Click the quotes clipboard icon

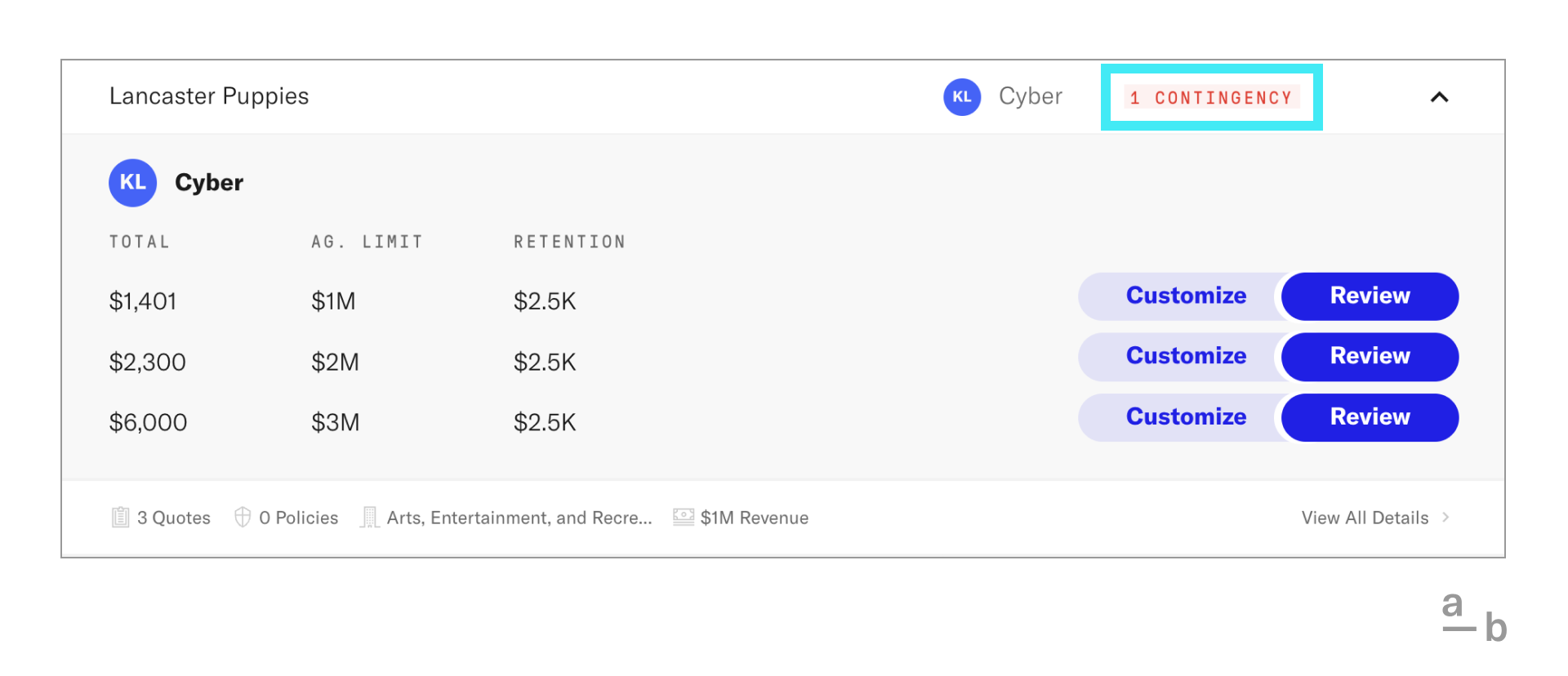click(x=121, y=517)
